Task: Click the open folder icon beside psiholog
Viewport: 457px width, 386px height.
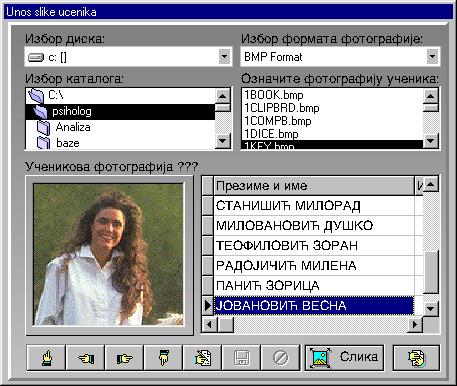Action: click(40, 112)
